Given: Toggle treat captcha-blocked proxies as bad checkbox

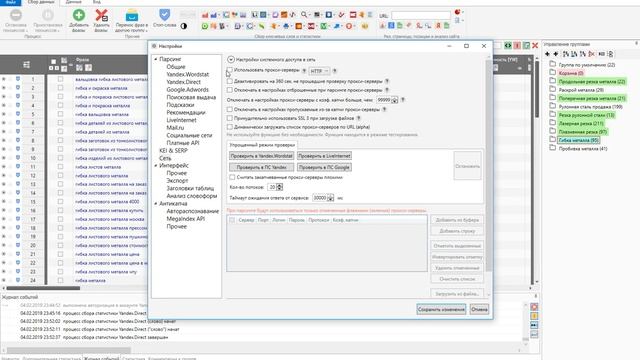Looking at the screenshot, I should pyautogui.click(x=232, y=177).
